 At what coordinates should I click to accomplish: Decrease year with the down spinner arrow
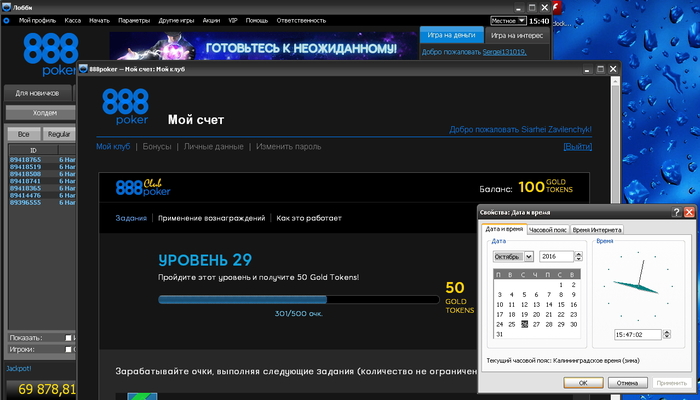tap(579, 259)
